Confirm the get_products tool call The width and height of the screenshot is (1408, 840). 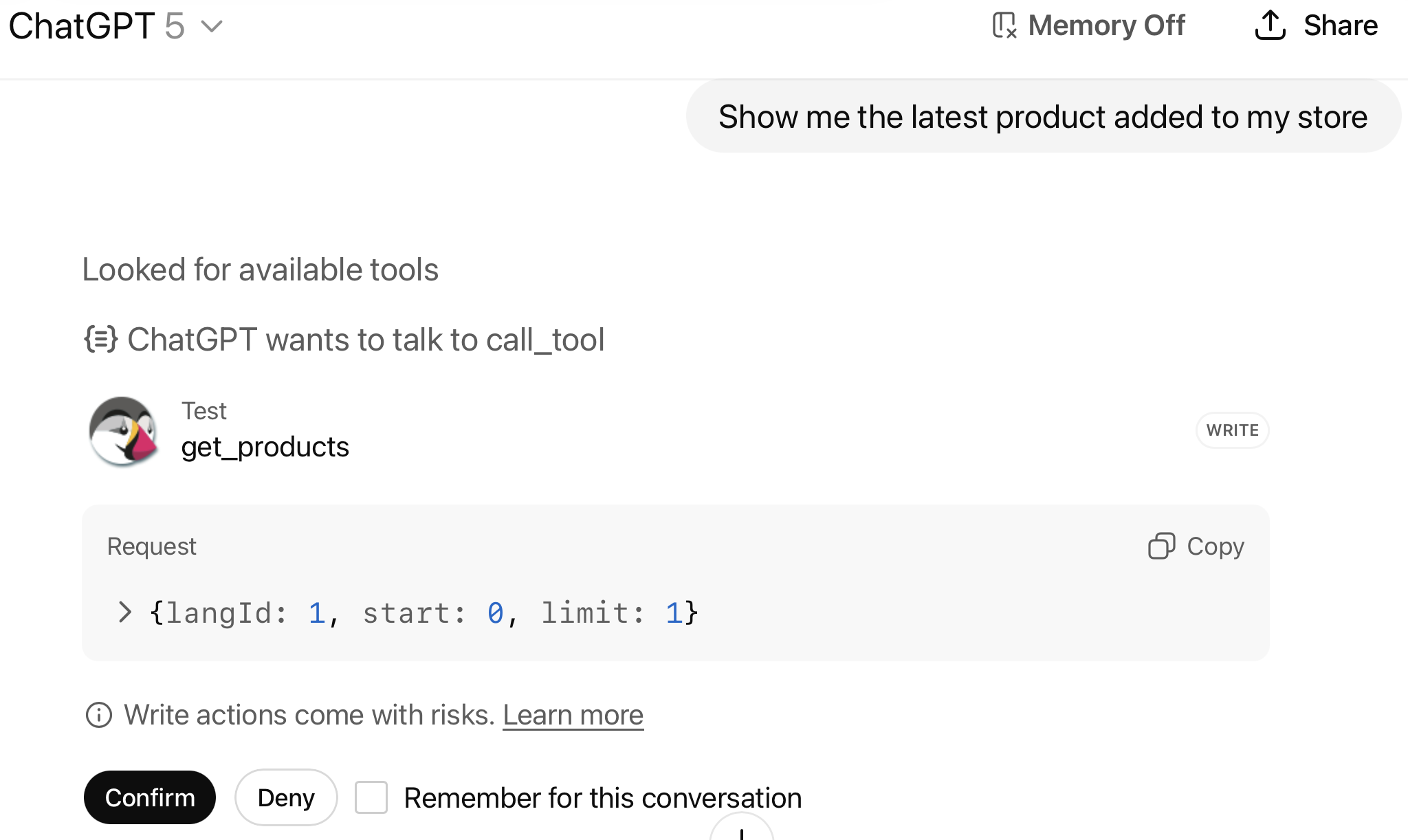pyautogui.click(x=149, y=797)
